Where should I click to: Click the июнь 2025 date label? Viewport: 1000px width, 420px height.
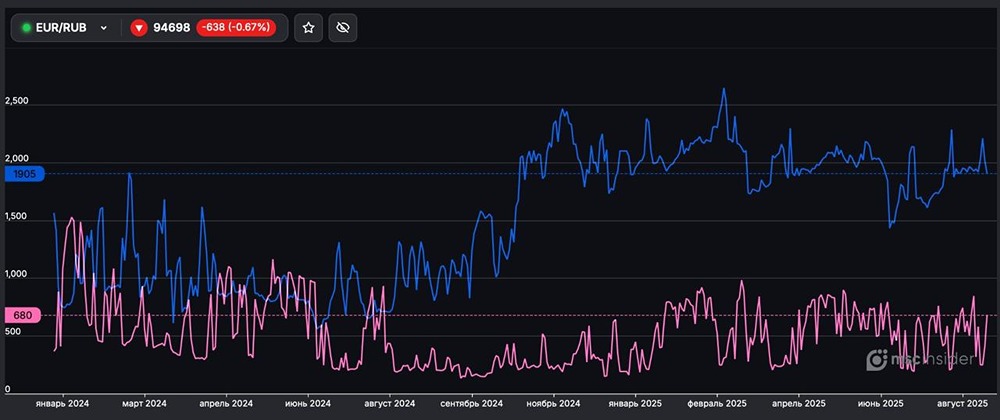pos(881,404)
